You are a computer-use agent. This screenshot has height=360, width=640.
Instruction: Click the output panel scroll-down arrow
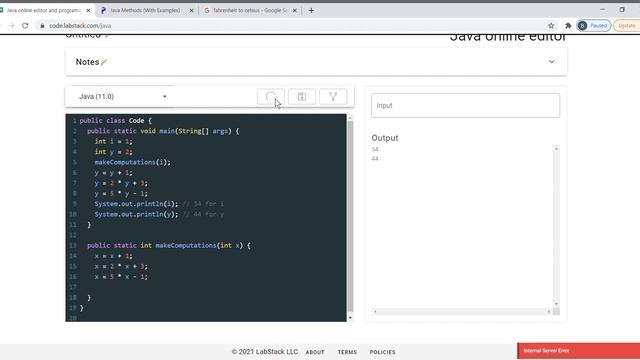[x=556, y=304]
